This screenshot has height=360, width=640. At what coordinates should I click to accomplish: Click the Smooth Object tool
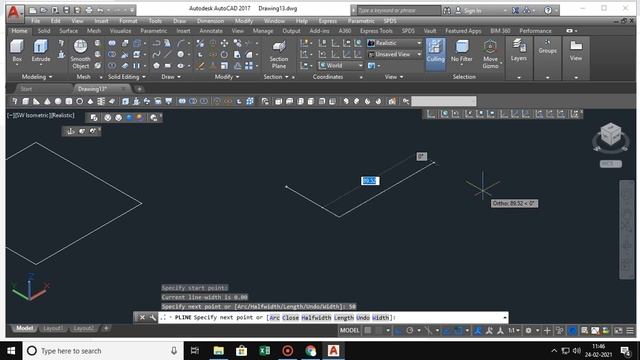click(80, 54)
